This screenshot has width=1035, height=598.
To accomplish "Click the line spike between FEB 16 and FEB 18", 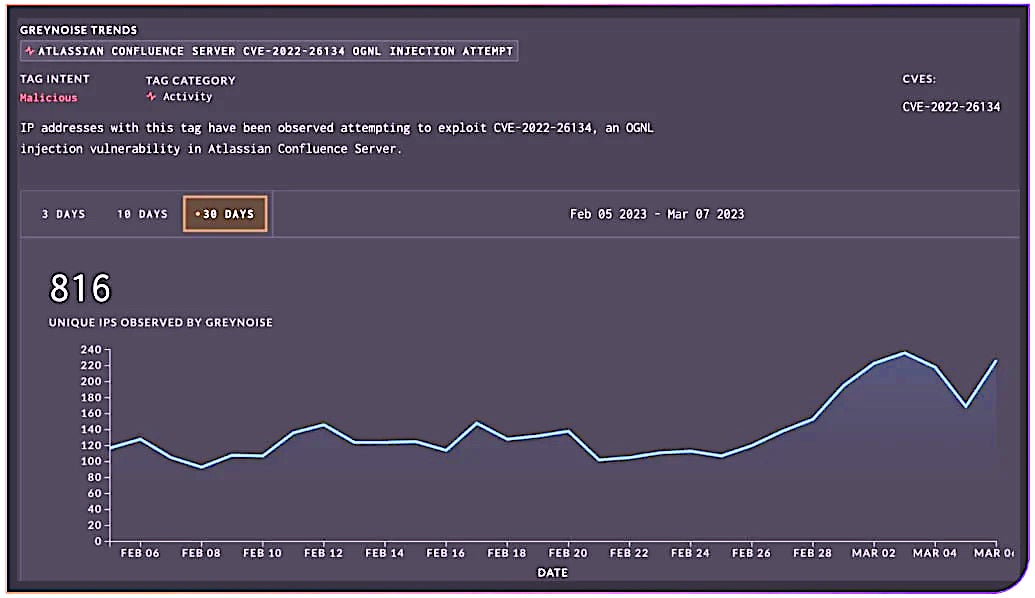I will tap(476, 423).
